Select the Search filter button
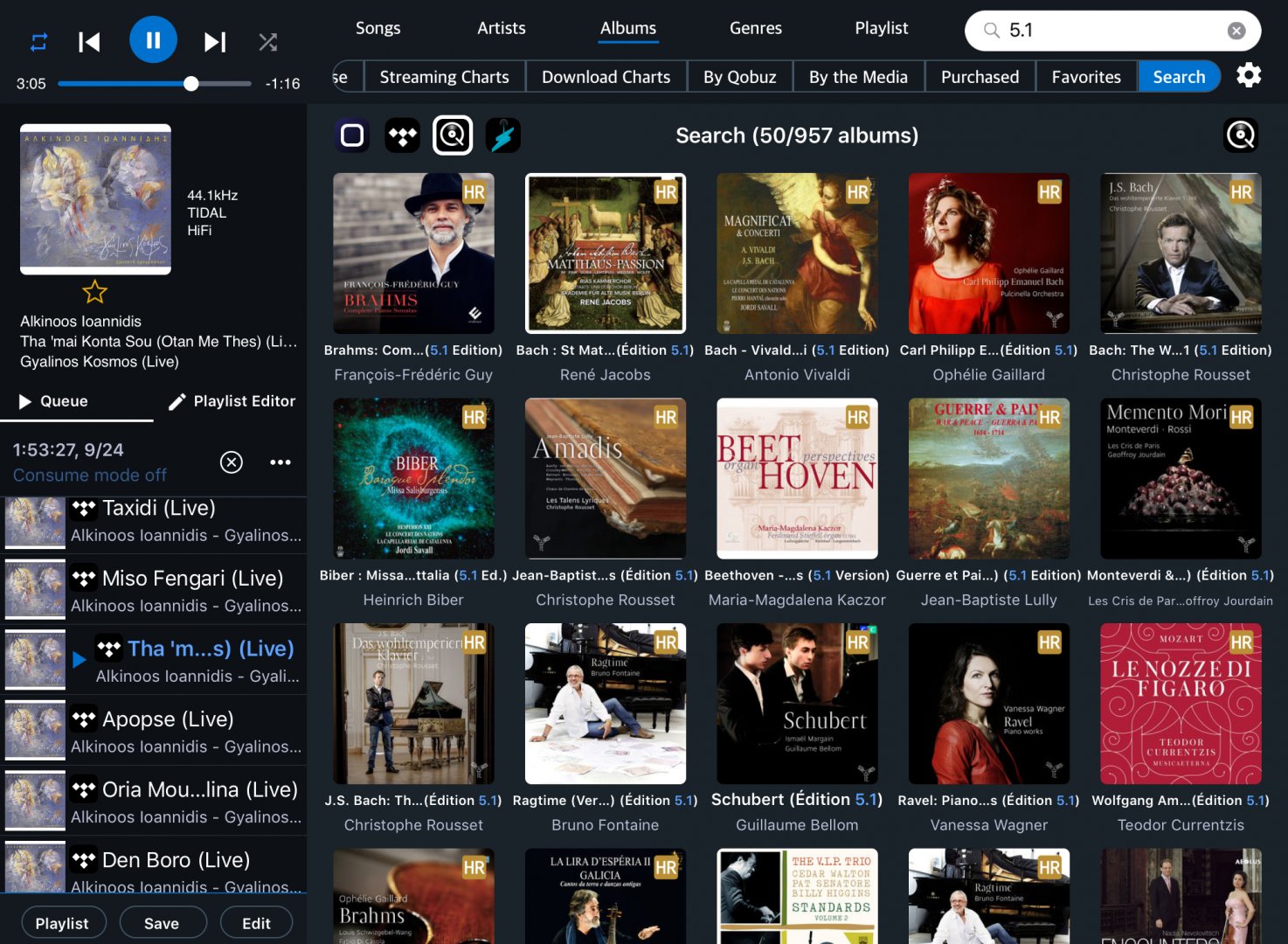The height and width of the screenshot is (944, 1288). (1179, 77)
